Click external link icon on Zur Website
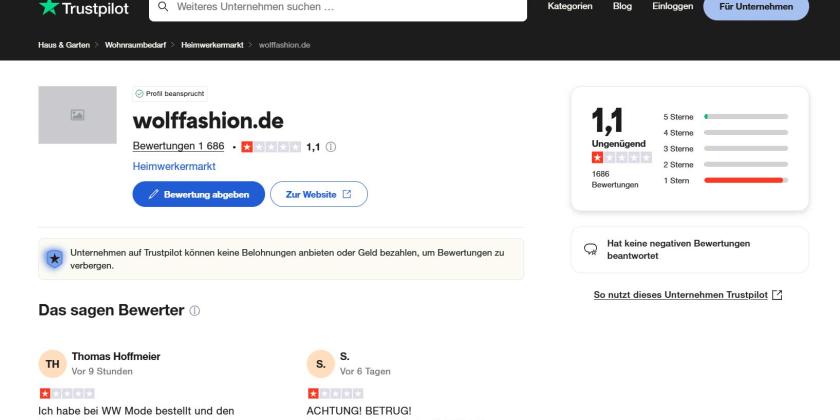Screen dimensions: 840x420 point(347,194)
